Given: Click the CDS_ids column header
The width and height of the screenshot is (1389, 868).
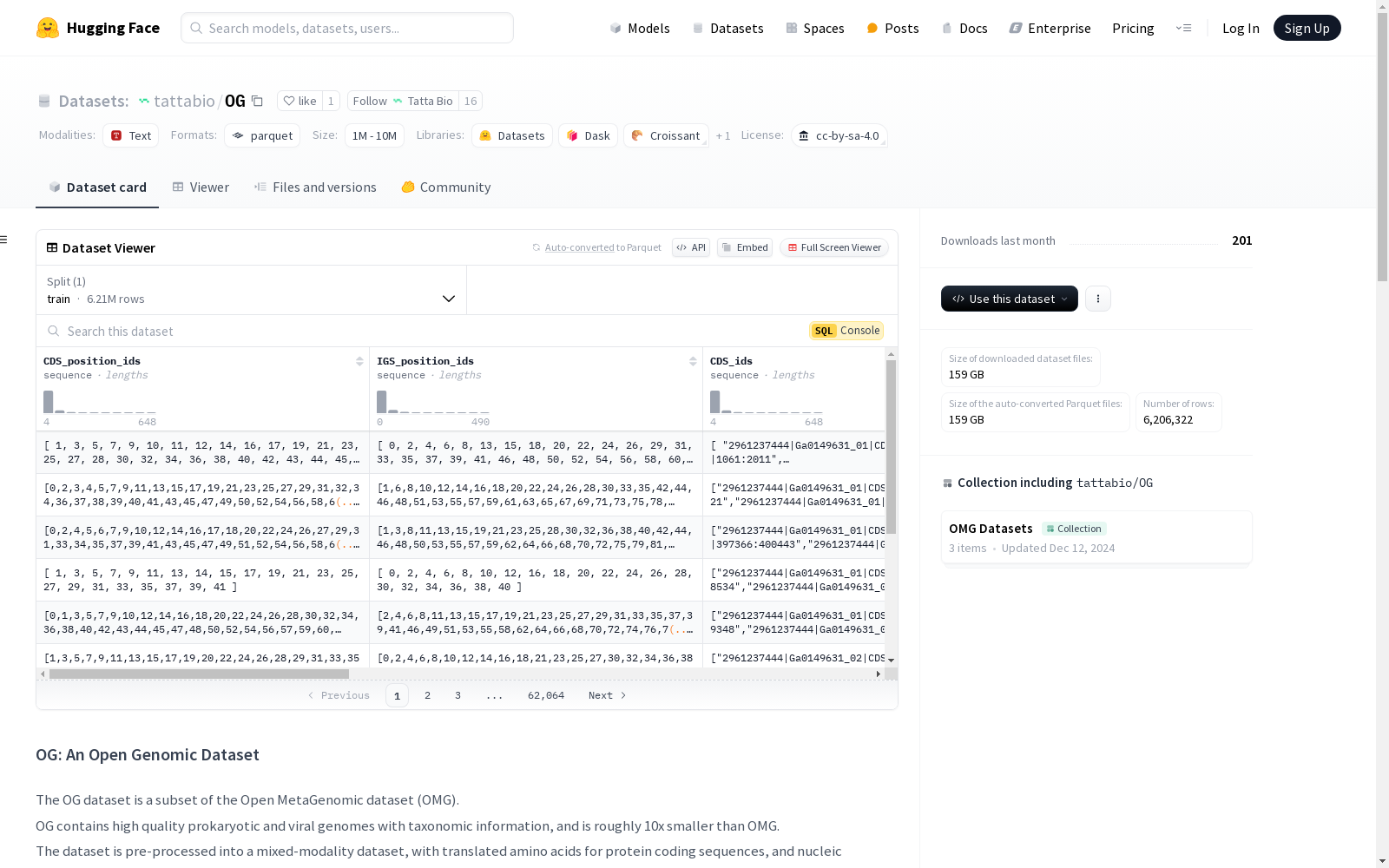Looking at the screenshot, I should (731, 361).
